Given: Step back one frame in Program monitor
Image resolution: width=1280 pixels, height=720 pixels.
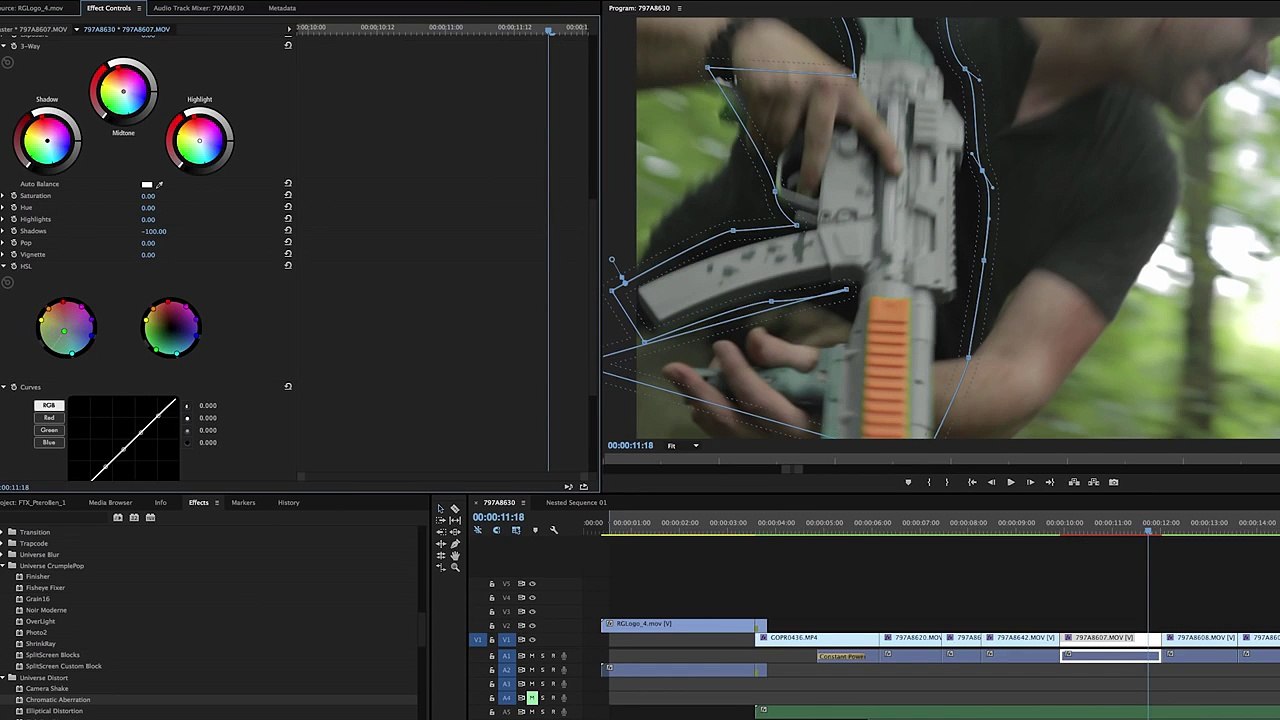Looking at the screenshot, I should (x=991, y=482).
